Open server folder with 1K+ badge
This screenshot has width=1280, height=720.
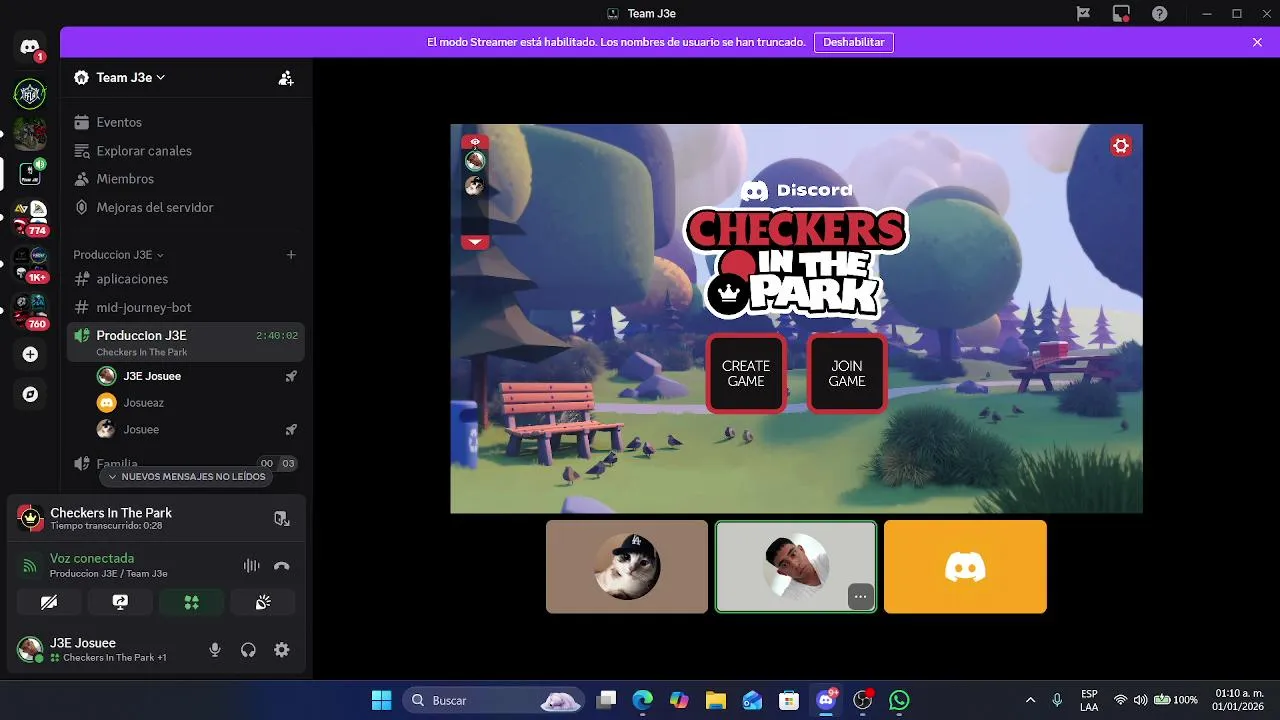[30, 265]
